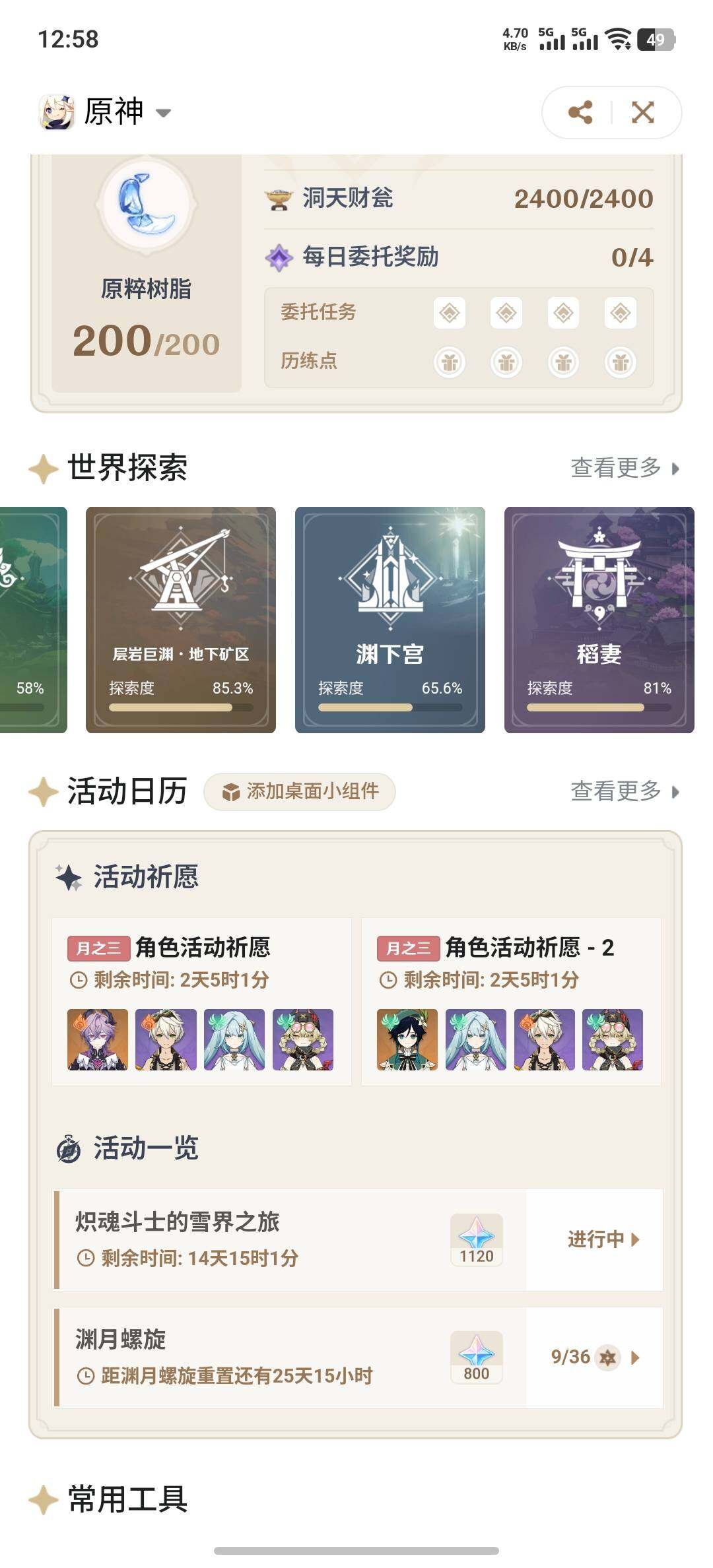This screenshot has height=1568, width=713.
Task: Tap the 添加桌面小组件 button
Action: [300, 791]
